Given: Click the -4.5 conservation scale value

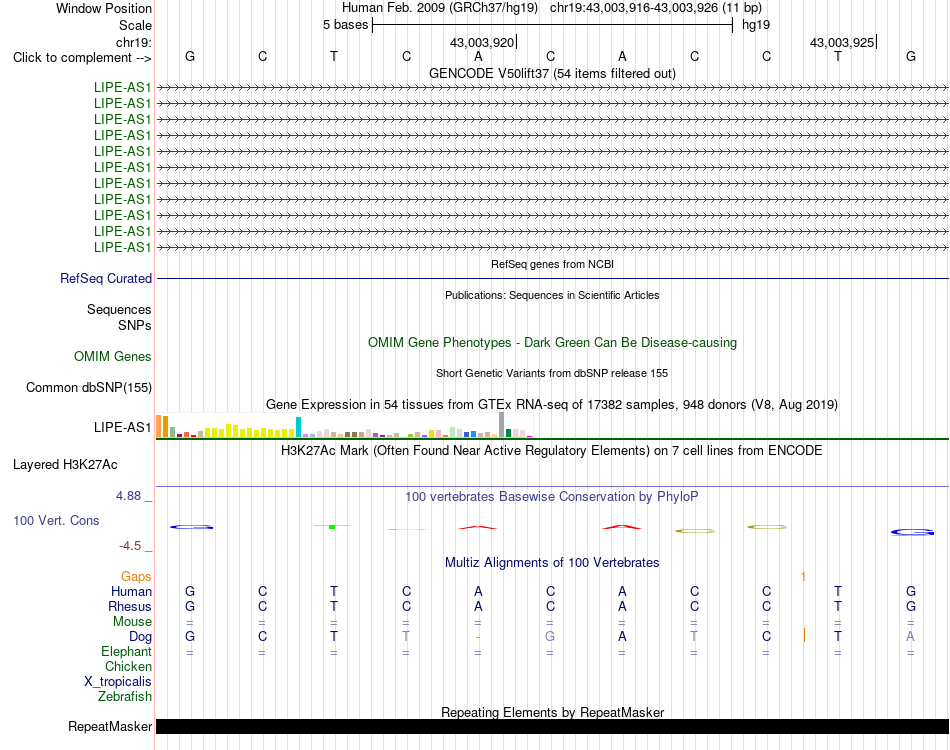Looking at the screenshot, I should pos(130,546).
